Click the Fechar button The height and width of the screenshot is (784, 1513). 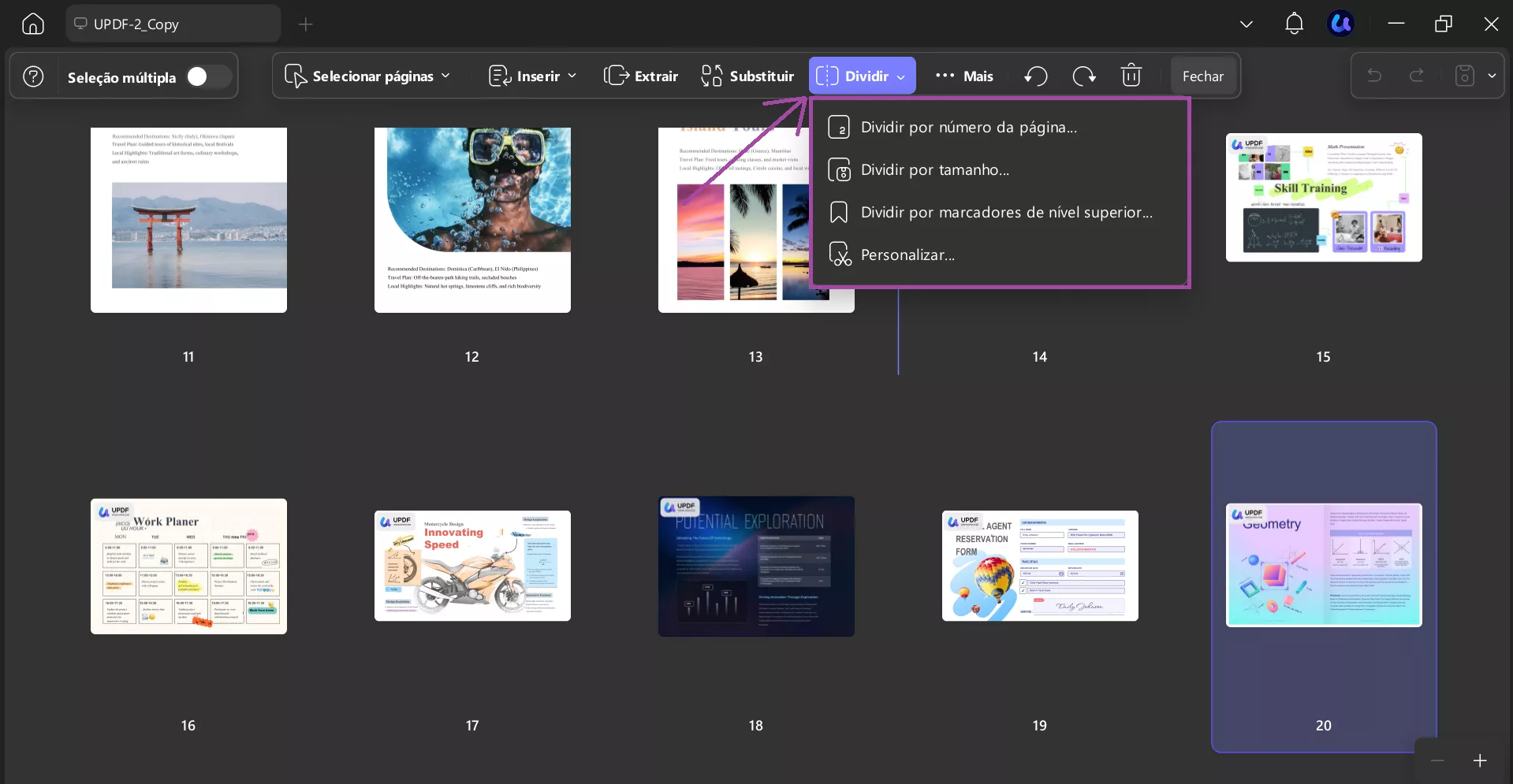(x=1203, y=76)
